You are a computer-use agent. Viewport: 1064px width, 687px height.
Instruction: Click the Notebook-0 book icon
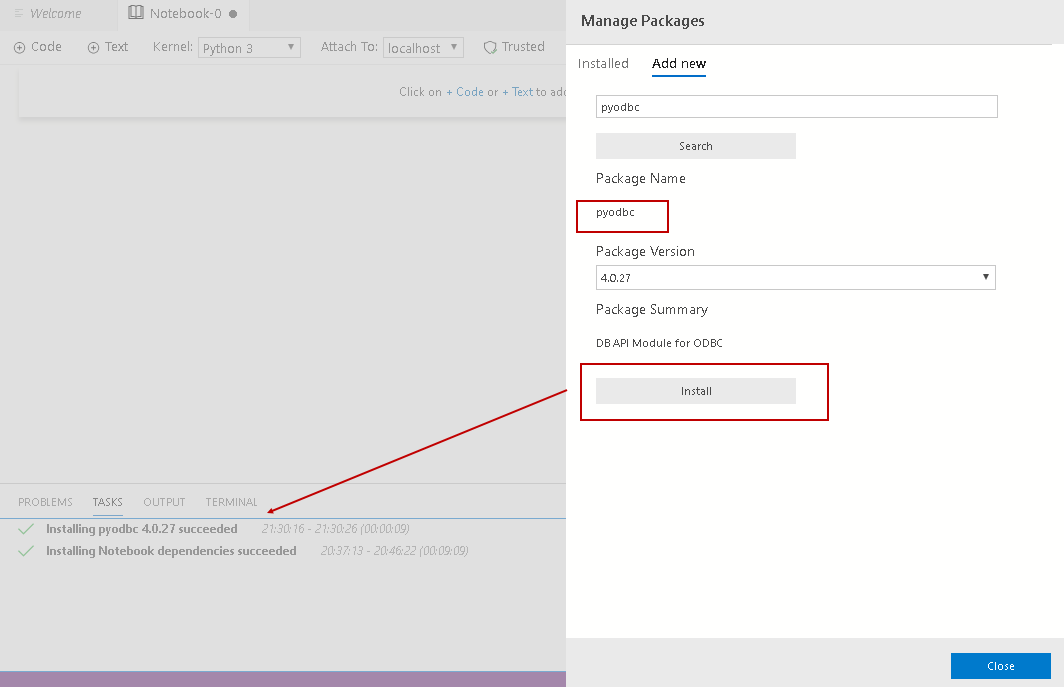[136, 14]
